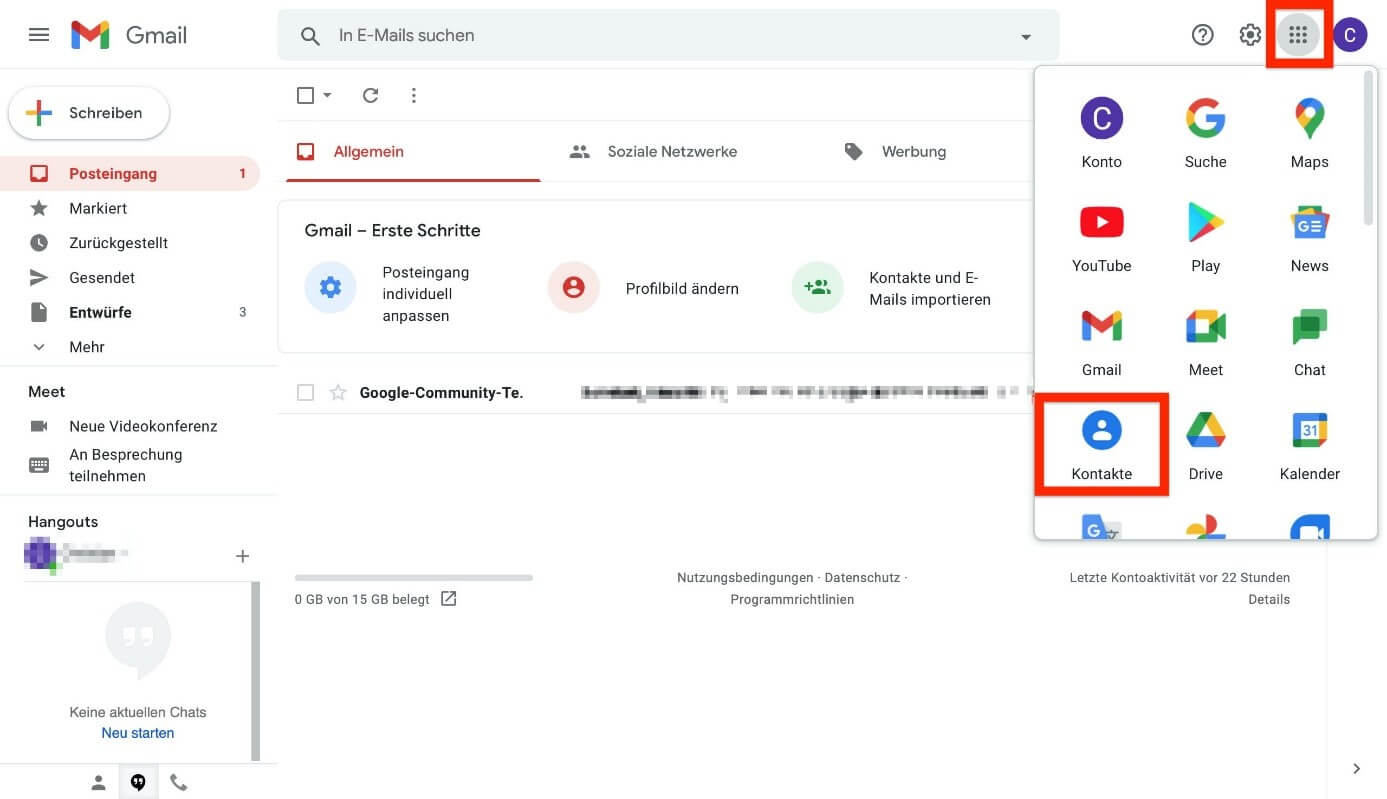Open Kontakte from the apps grid
1387x799 pixels.
coord(1101,444)
